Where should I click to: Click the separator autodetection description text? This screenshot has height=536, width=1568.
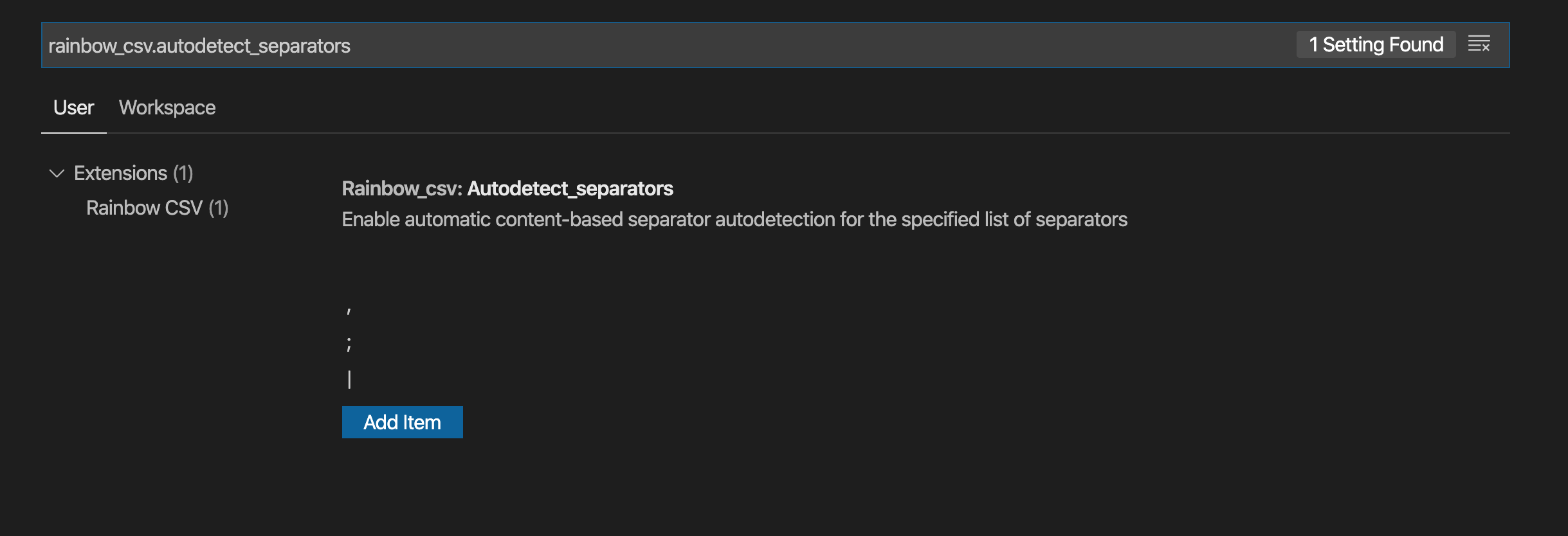tap(734, 219)
